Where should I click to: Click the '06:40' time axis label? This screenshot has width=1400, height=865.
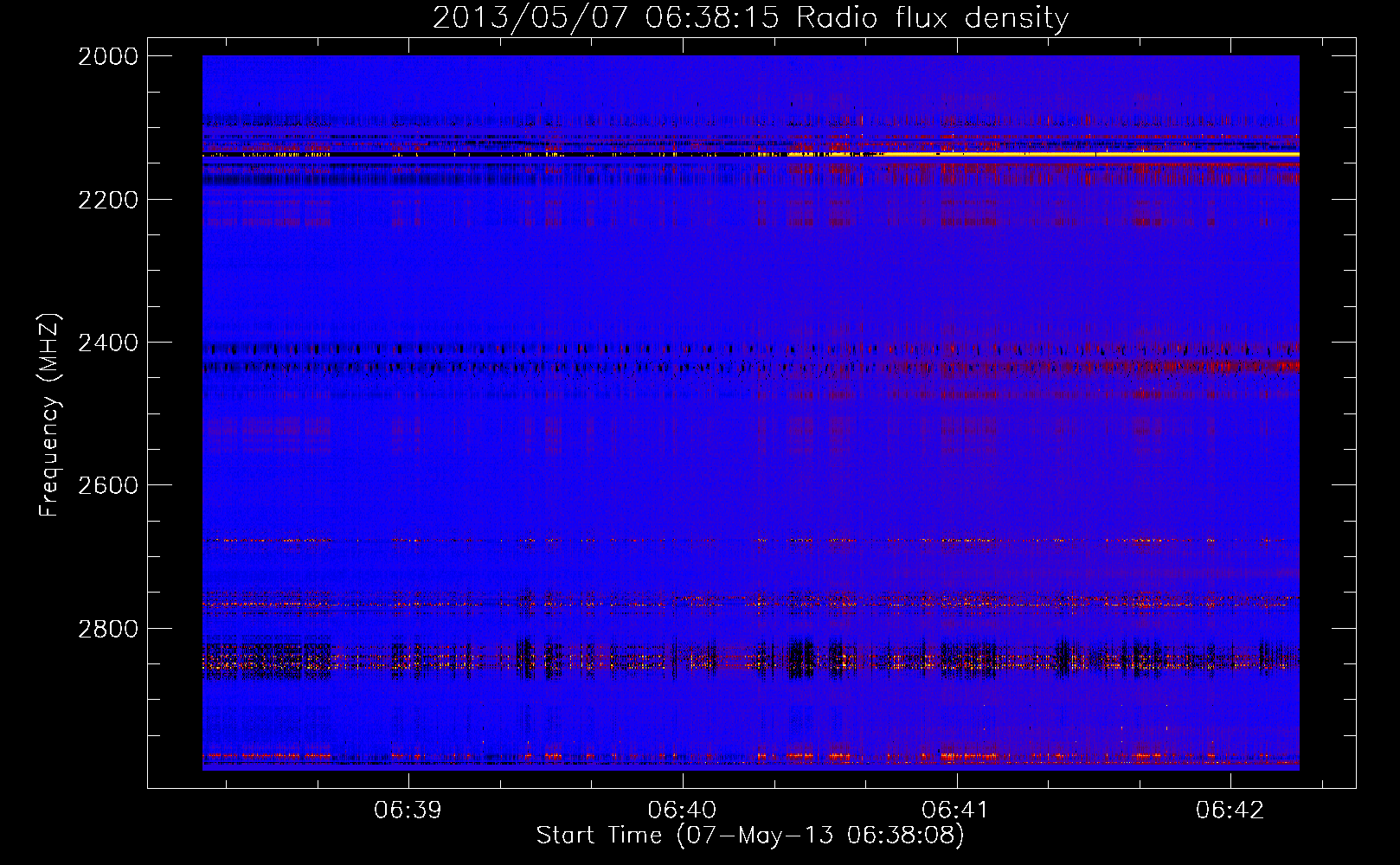(x=682, y=810)
